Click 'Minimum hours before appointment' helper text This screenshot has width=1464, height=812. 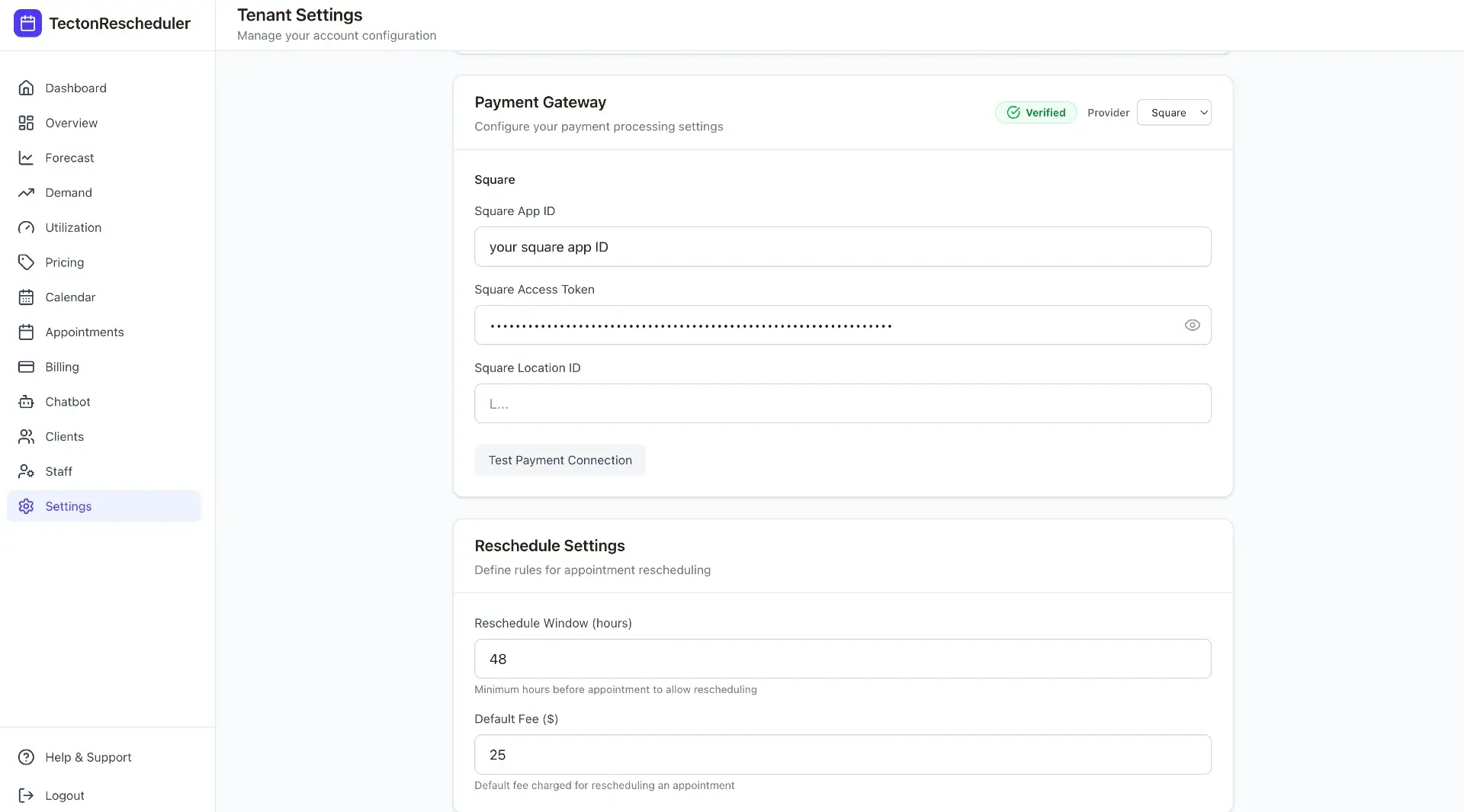click(x=615, y=689)
